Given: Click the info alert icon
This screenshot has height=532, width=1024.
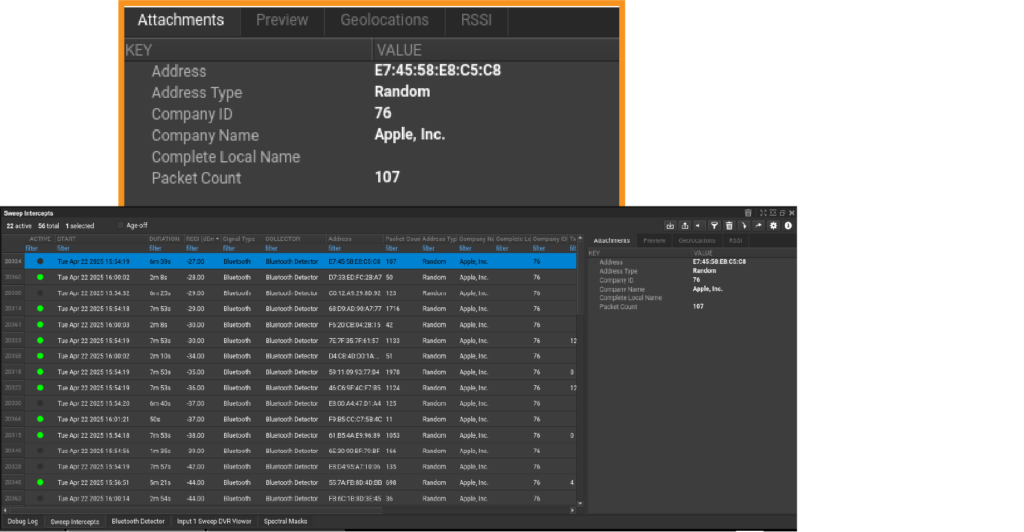Looking at the screenshot, I should pos(788,226).
